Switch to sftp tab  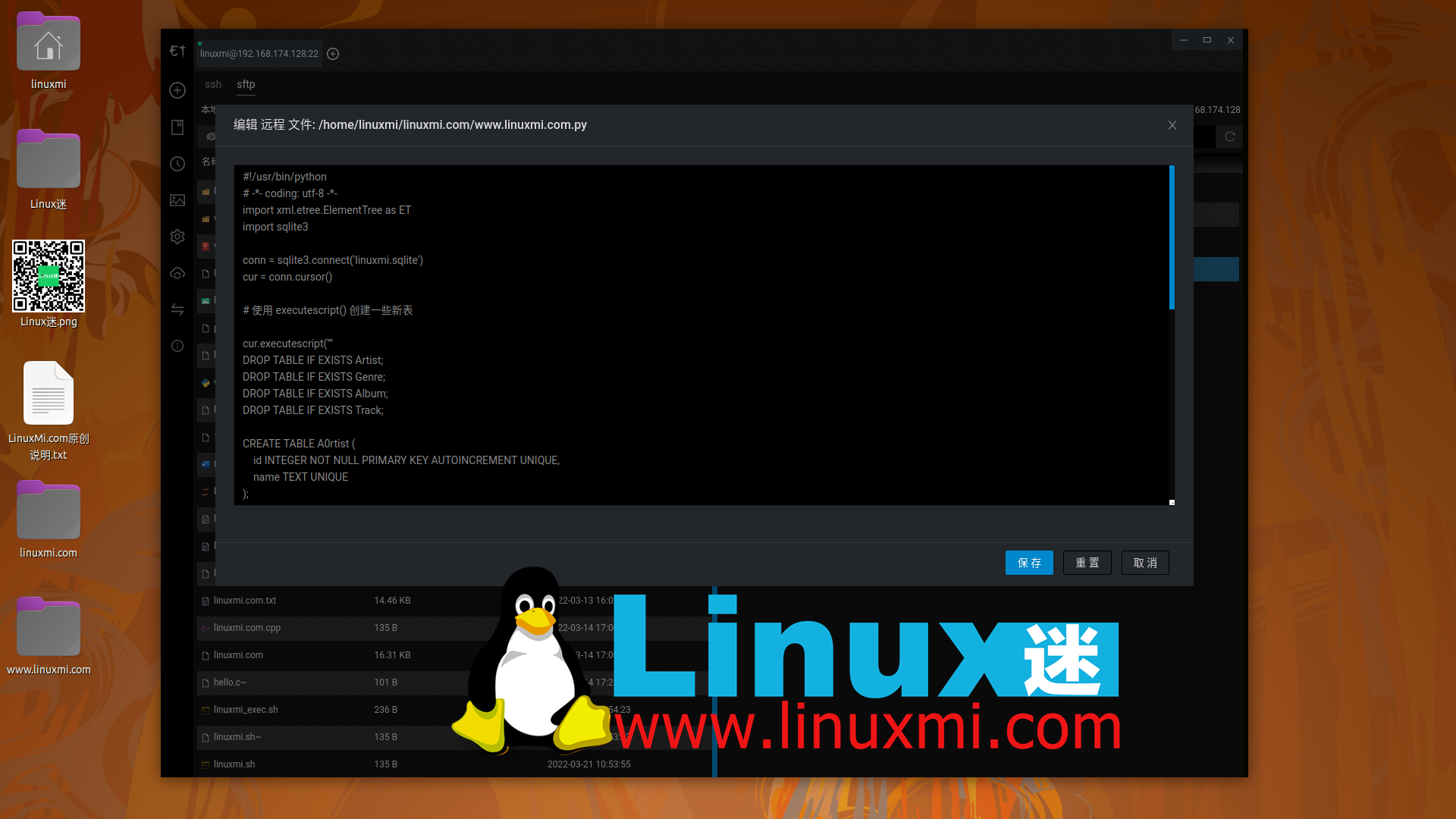(246, 84)
